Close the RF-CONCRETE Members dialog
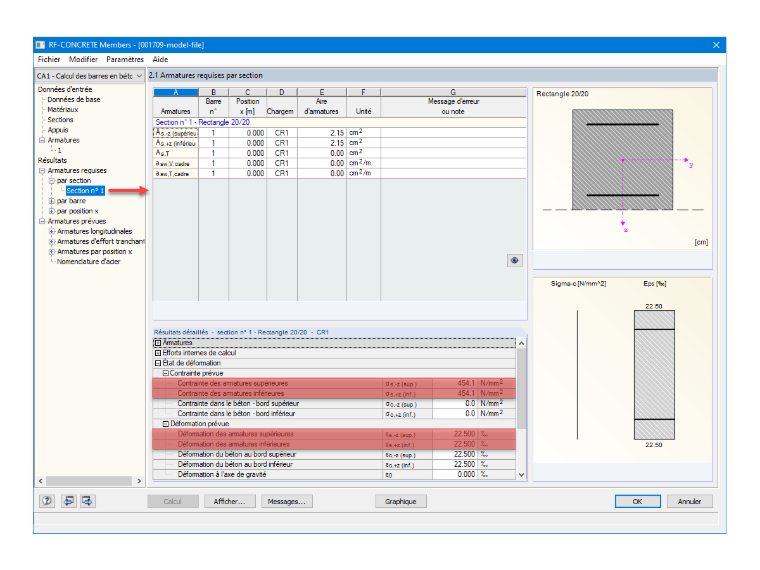 tap(716, 45)
